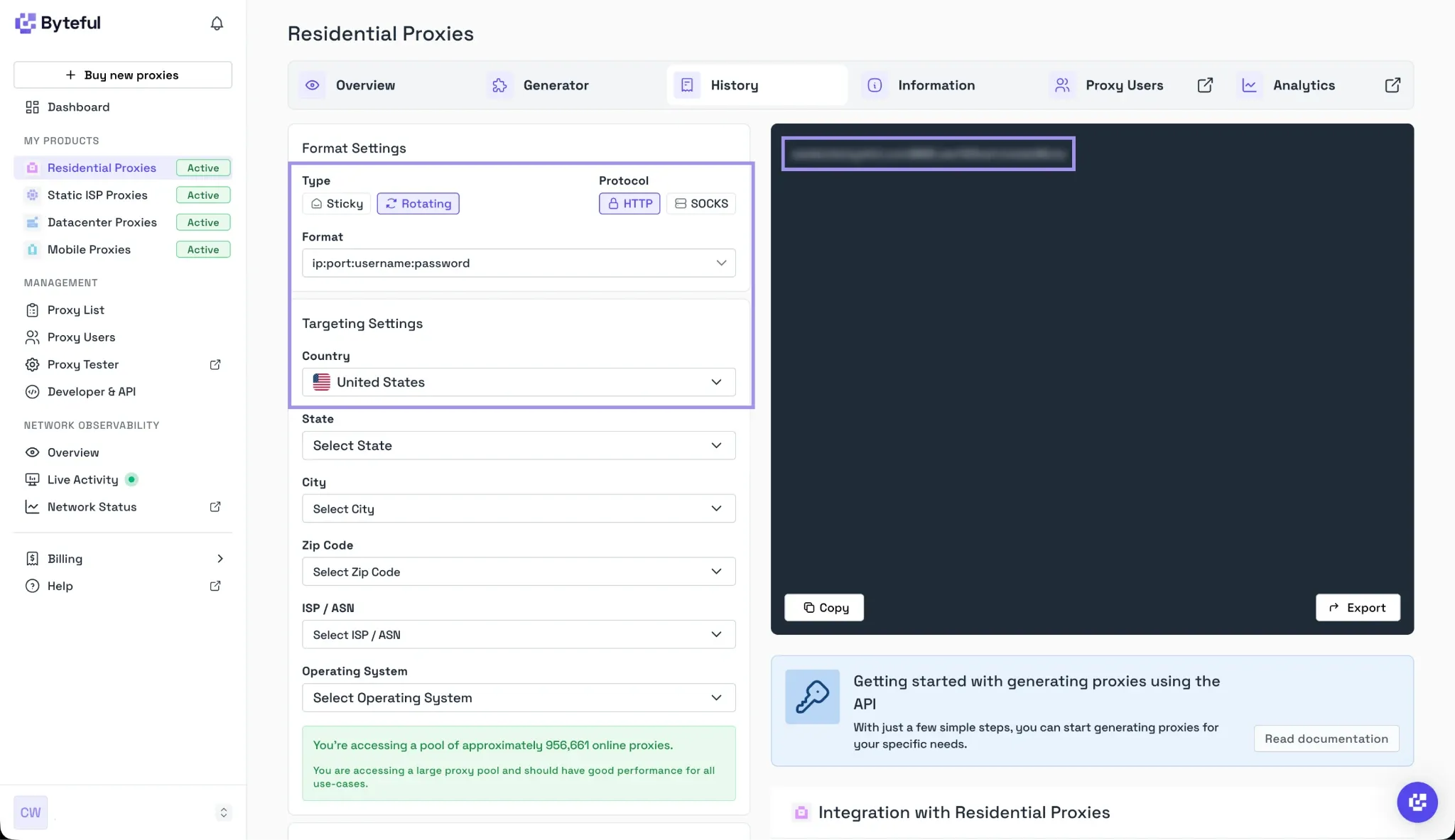Screen dimensions: 1455x840
Task: Click the Mobile Proxies product icon
Action: tap(32, 250)
